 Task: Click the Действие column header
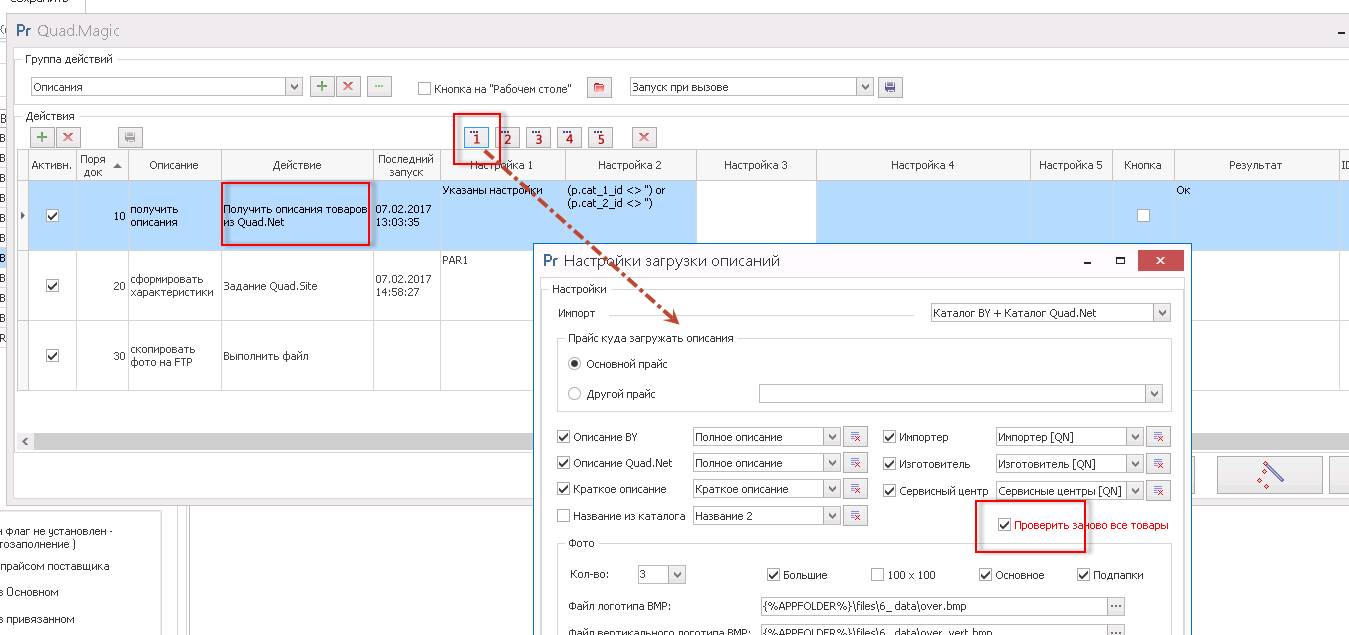click(x=297, y=165)
